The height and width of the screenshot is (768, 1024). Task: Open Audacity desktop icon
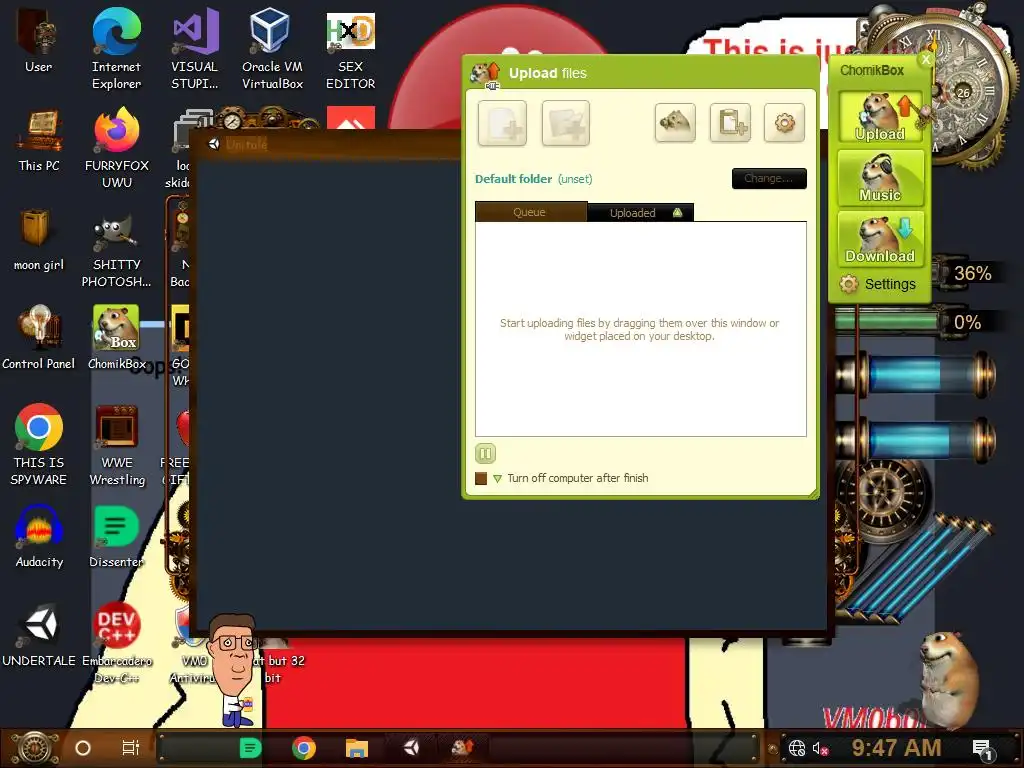click(x=39, y=536)
